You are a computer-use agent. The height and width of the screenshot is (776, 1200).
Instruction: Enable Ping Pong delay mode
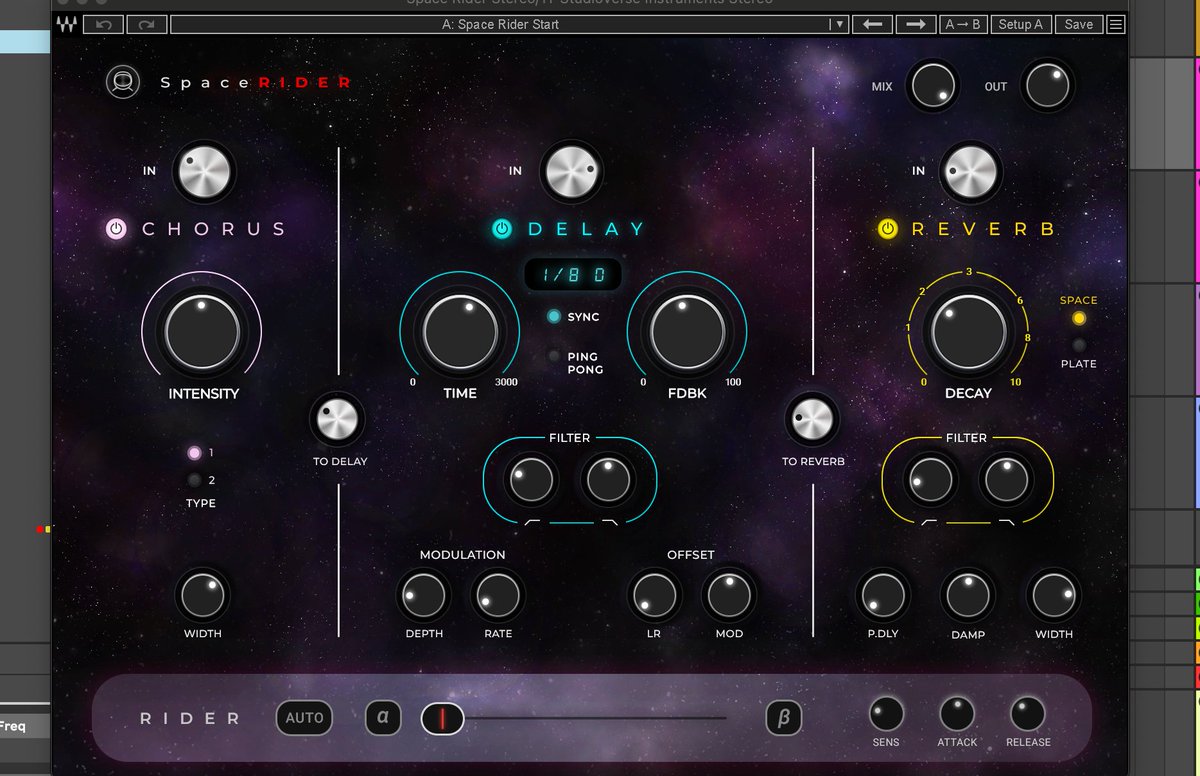555,355
